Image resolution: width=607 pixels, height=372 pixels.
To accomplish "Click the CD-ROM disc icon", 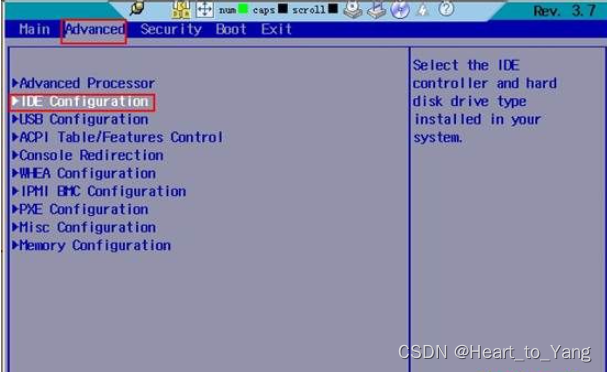I will [400, 9].
